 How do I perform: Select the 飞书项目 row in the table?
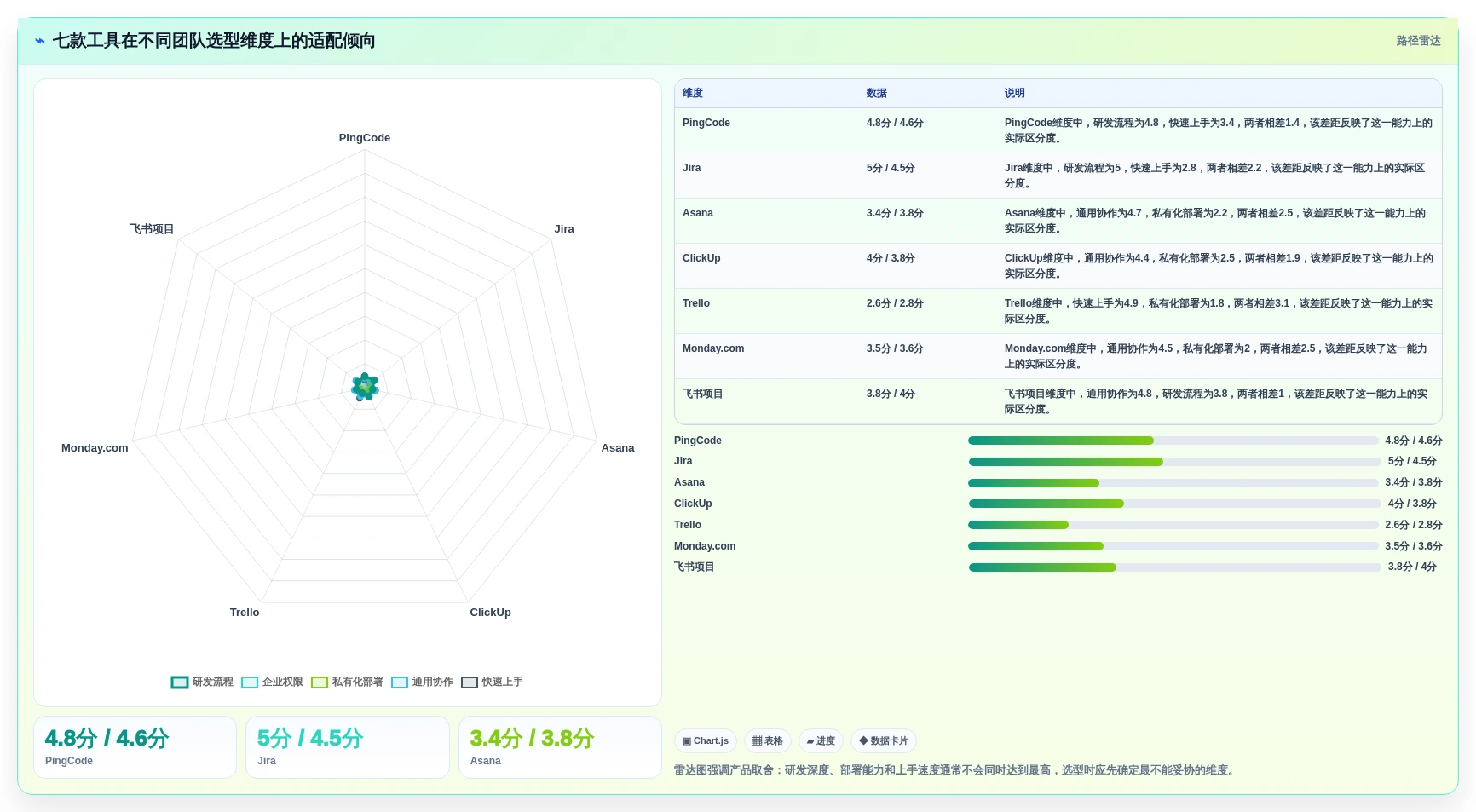click(x=1058, y=401)
